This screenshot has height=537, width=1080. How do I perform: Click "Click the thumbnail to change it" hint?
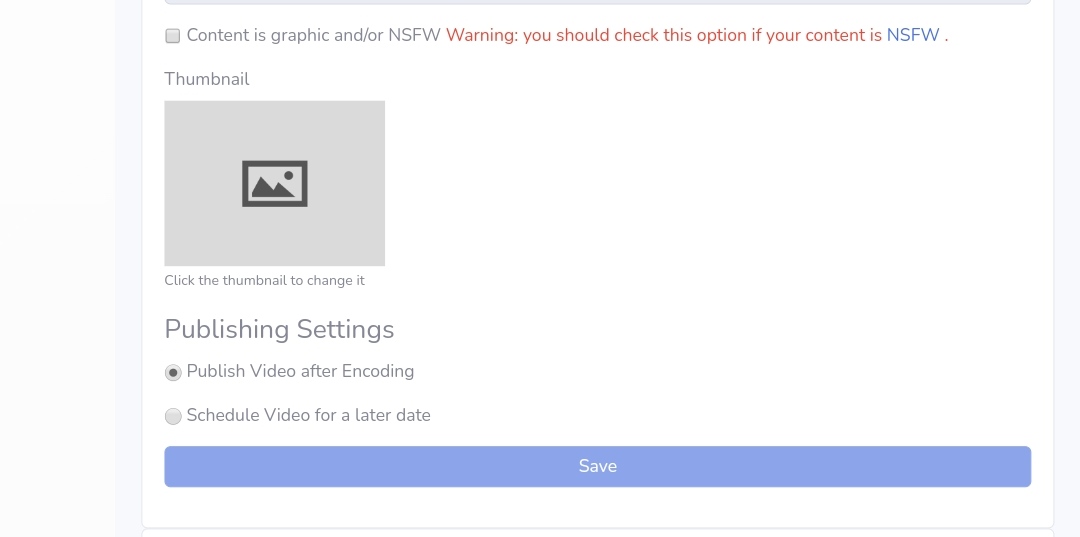(264, 280)
